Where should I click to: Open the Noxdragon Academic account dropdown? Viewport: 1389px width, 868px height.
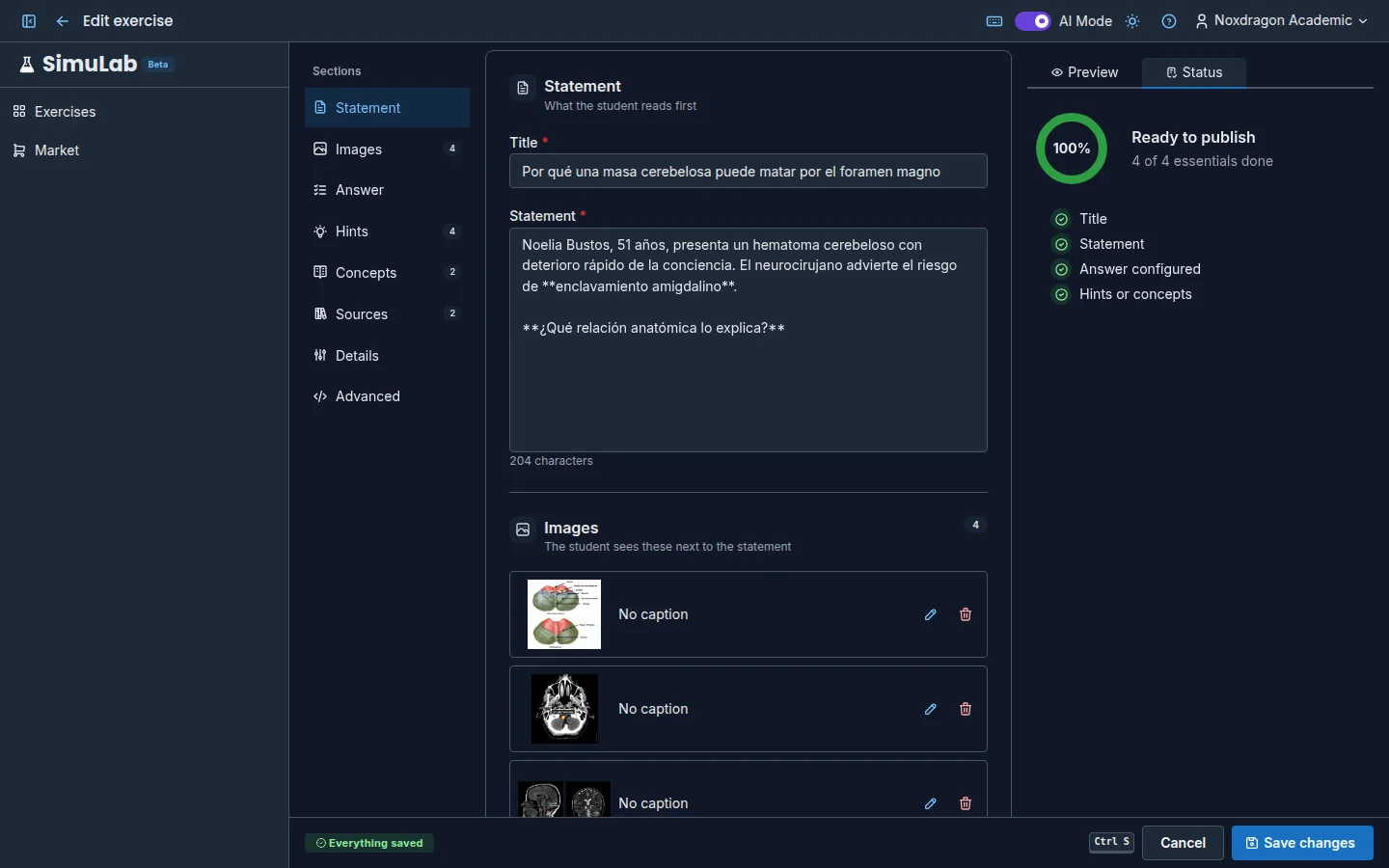[1282, 21]
